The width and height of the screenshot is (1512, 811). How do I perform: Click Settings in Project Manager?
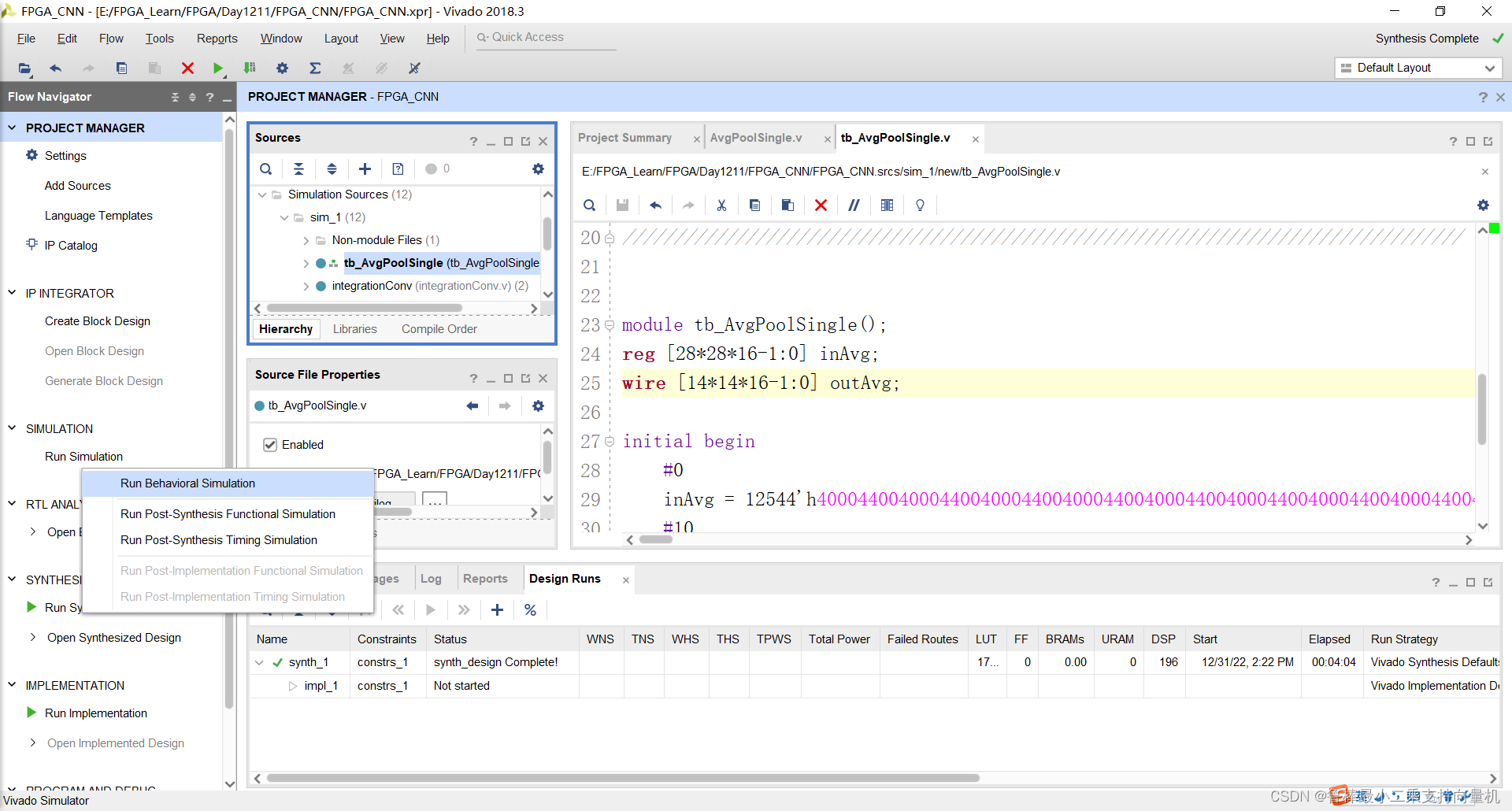click(65, 156)
